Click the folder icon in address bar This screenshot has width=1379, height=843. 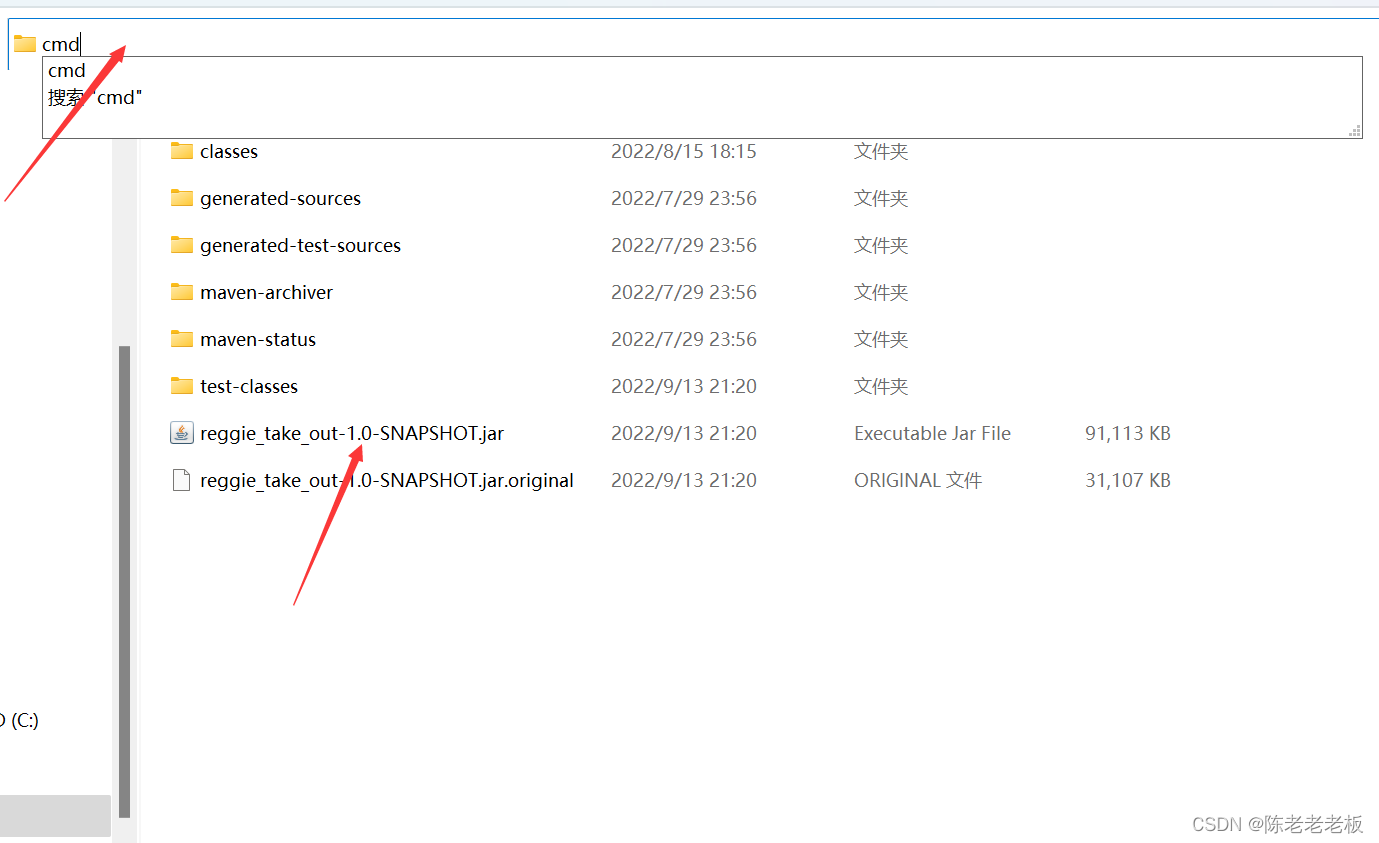click(x=25, y=44)
